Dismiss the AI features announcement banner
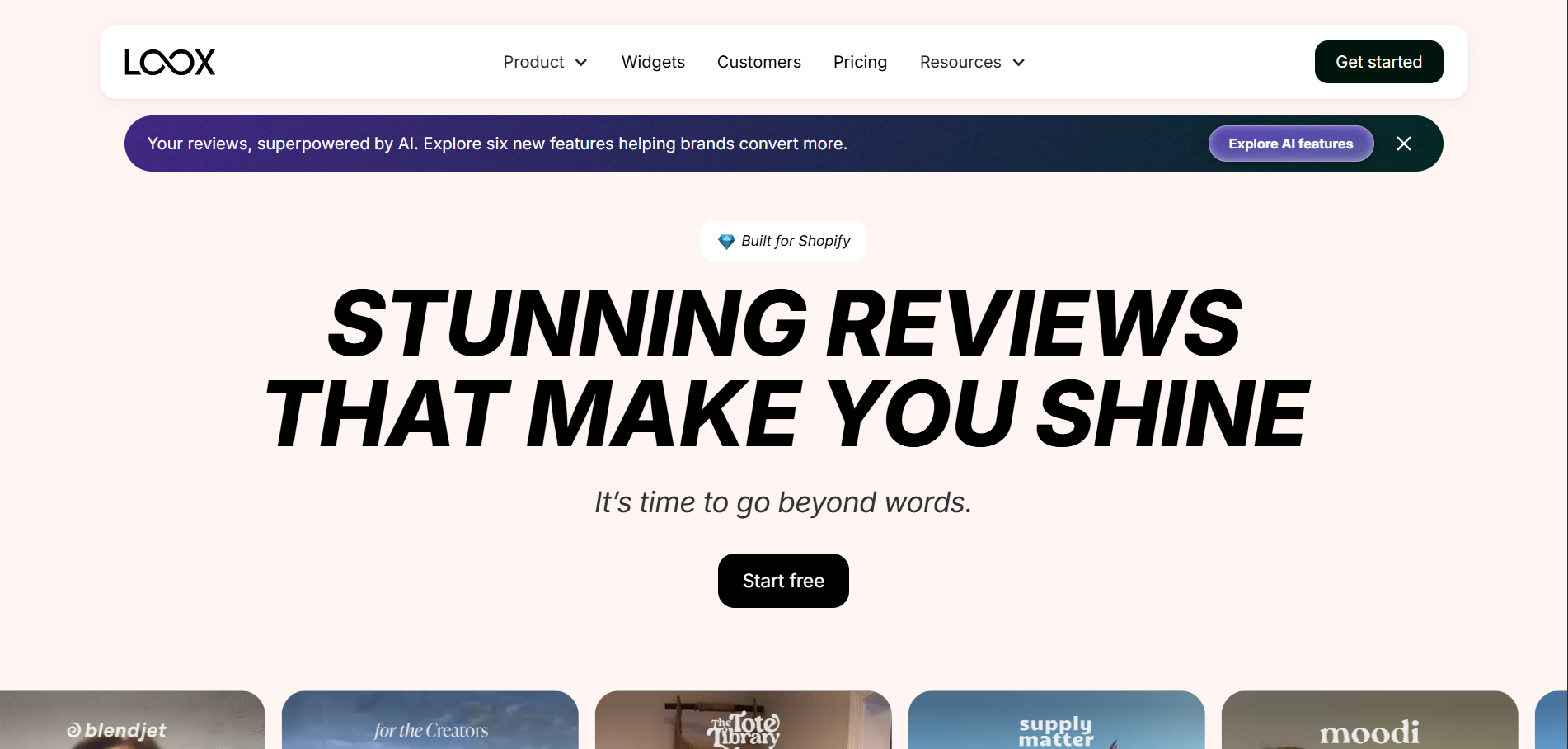This screenshot has height=749, width=1568. pyautogui.click(x=1403, y=144)
